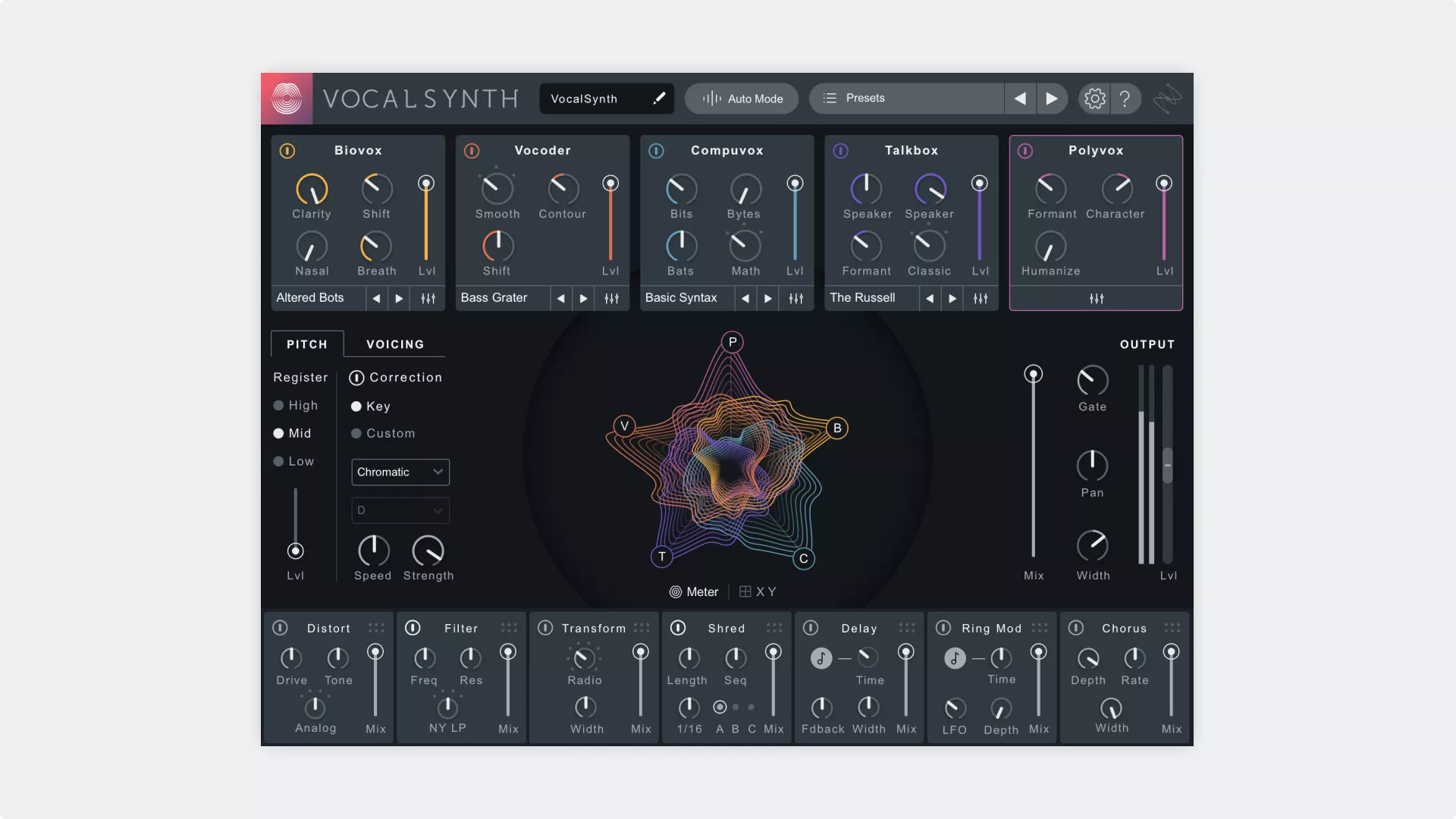The height and width of the screenshot is (819, 1456).
Task: Toggle the Vocoder module power button
Action: (x=472, y=151)
